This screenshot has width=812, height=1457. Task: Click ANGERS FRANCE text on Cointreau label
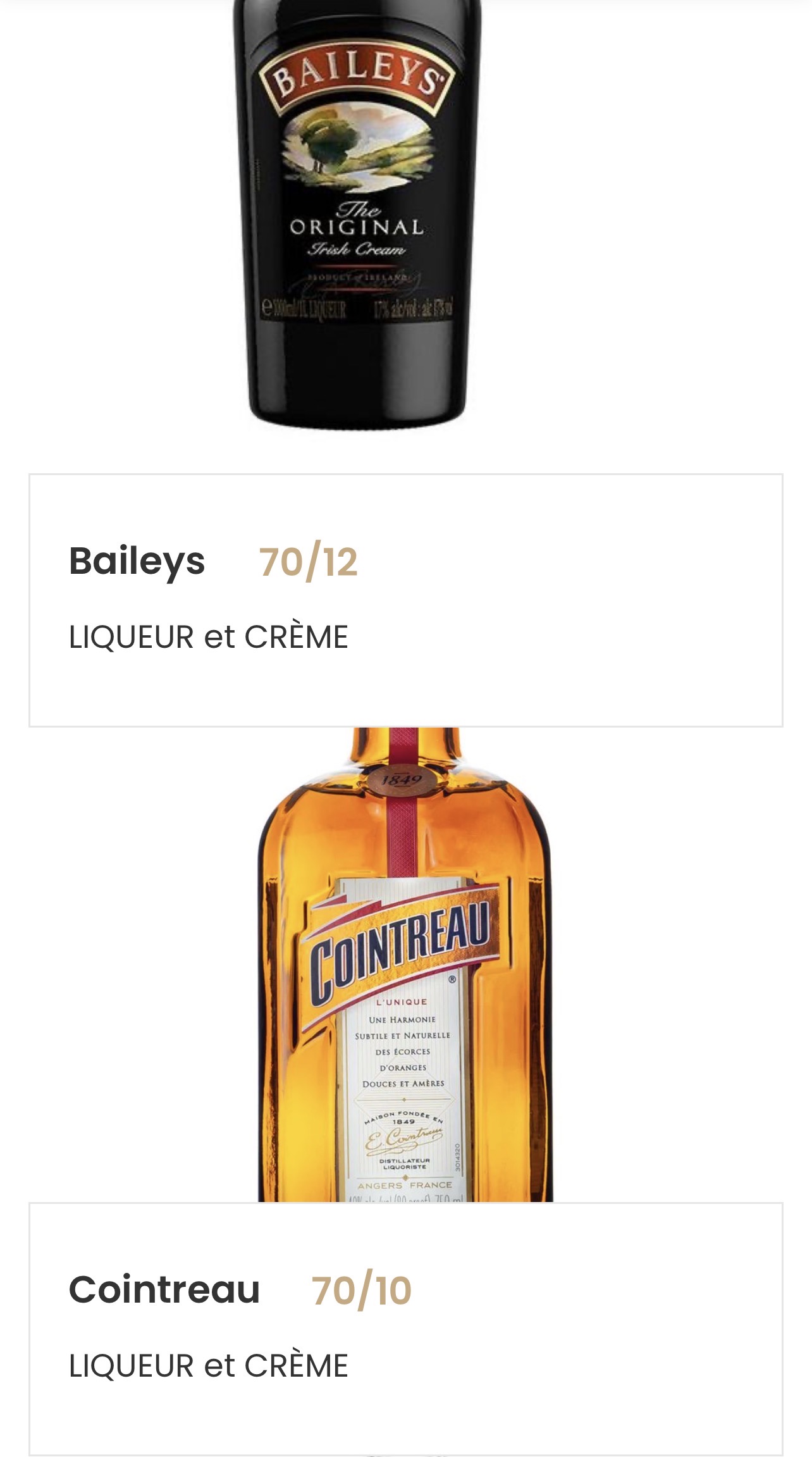tap(405, 1185)
